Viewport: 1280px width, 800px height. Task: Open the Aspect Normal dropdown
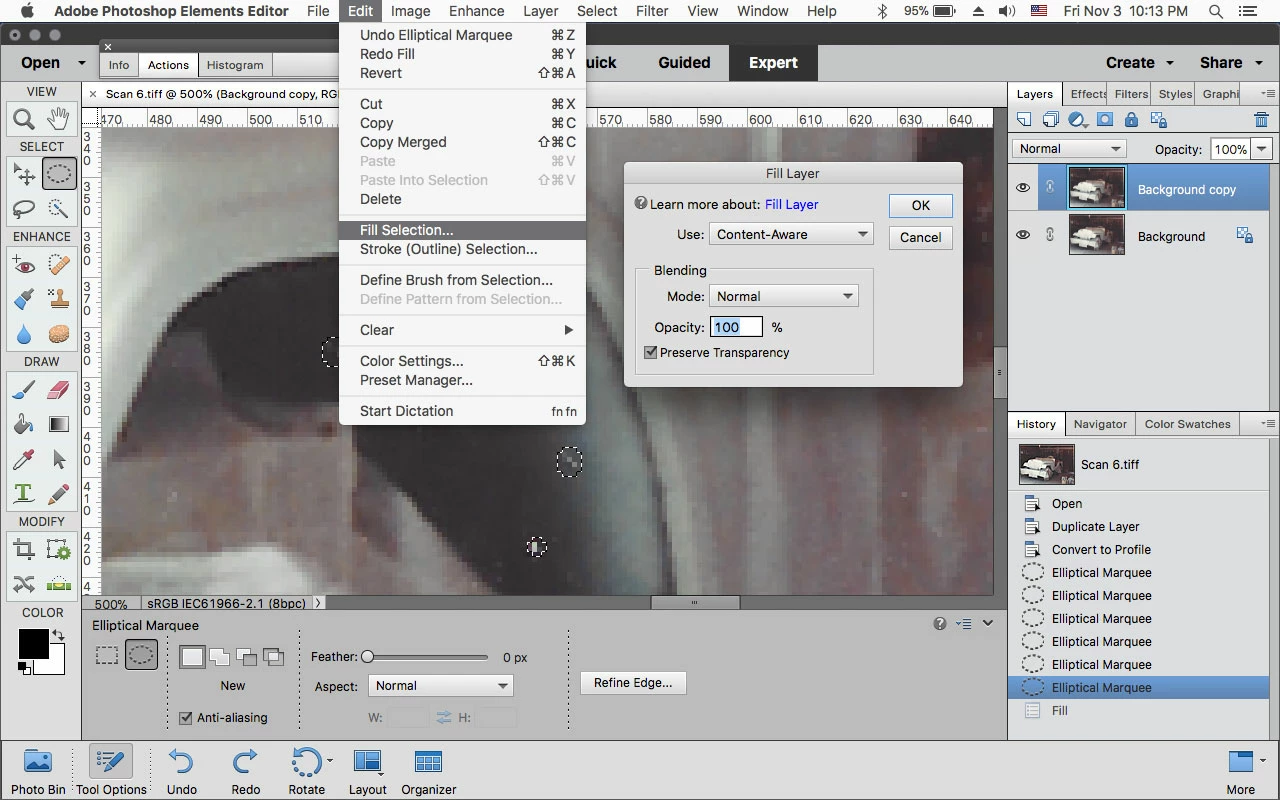coord(441,686)
